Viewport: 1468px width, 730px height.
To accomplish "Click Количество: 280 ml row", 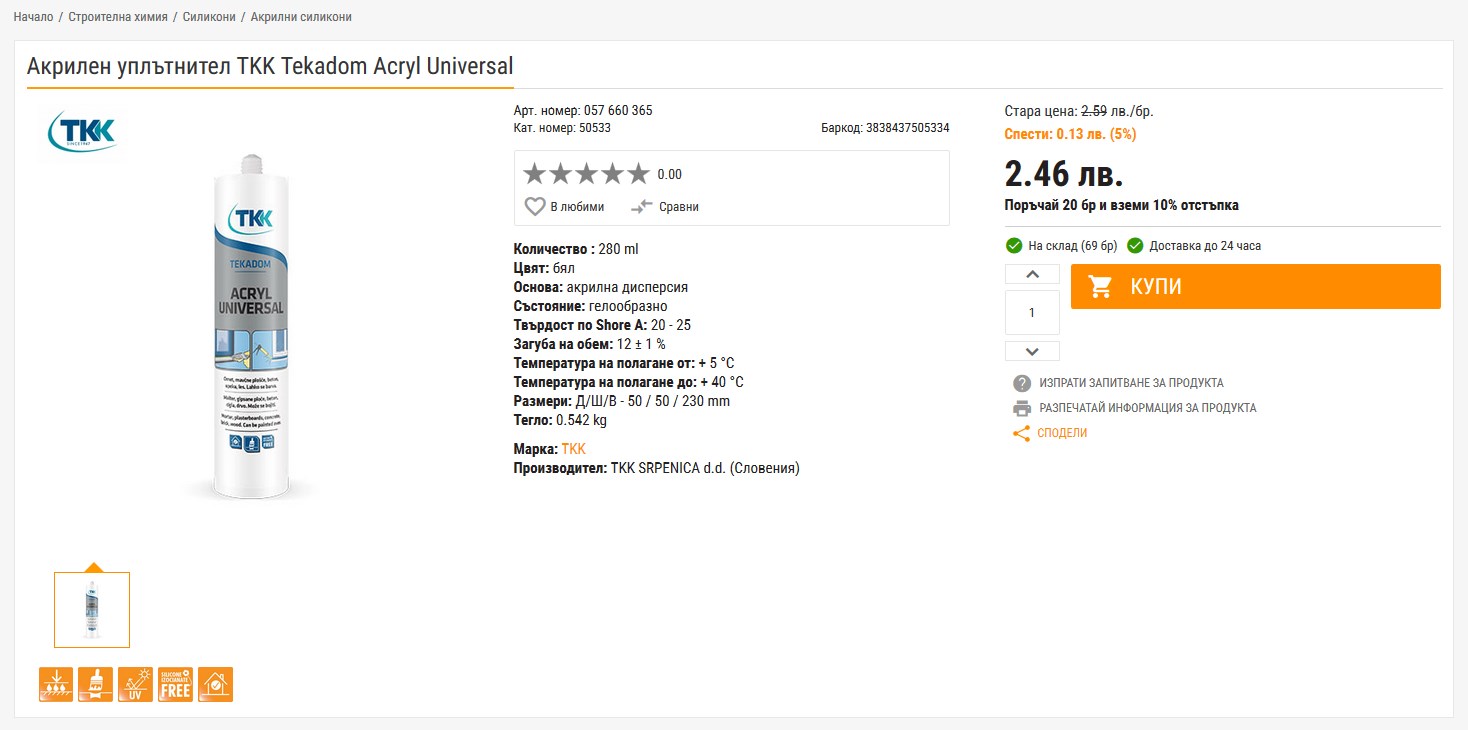I will [576, 249].
